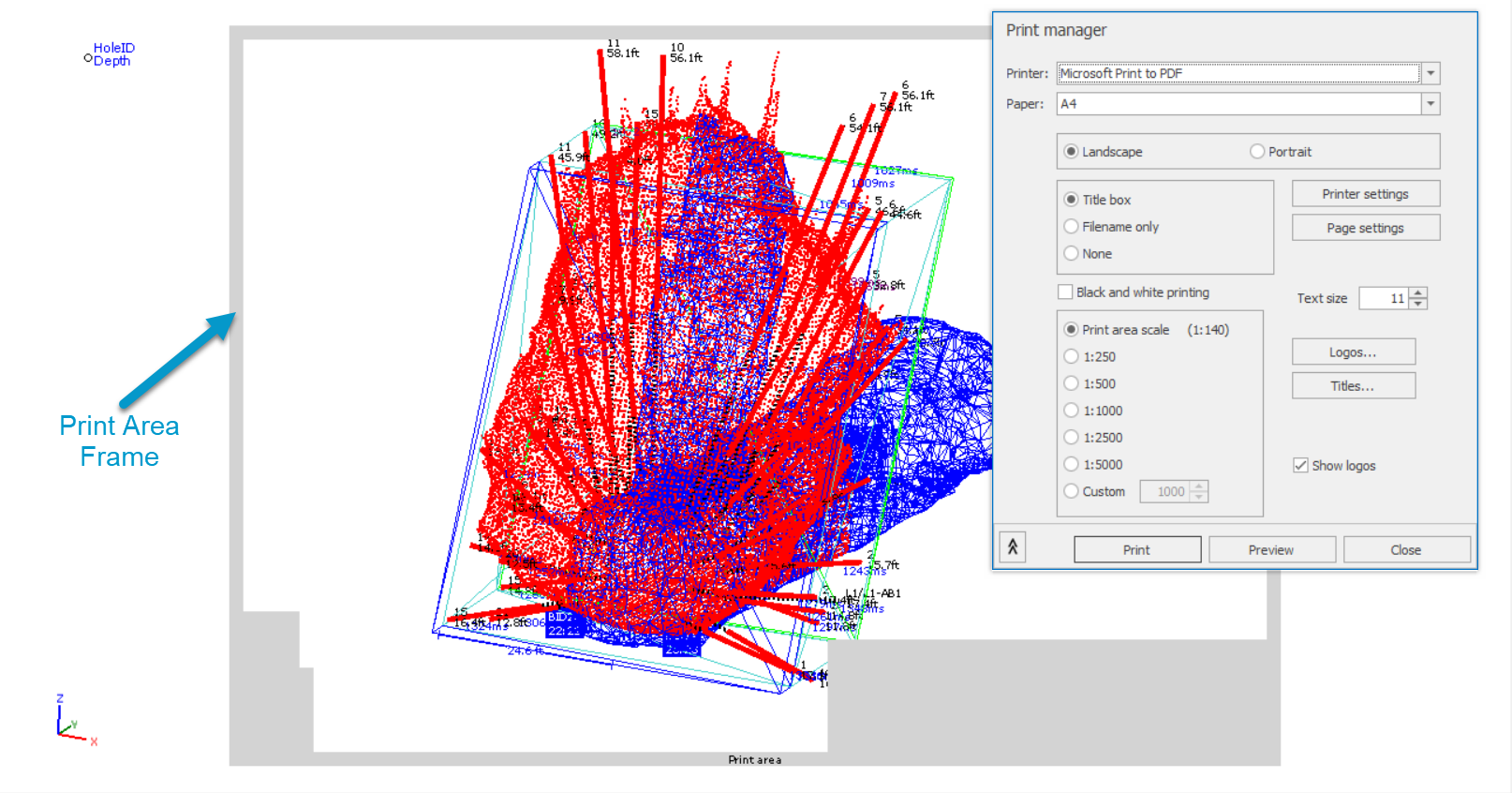Click the Custom scale value field
The image size is (1512, 793).
1165,491
